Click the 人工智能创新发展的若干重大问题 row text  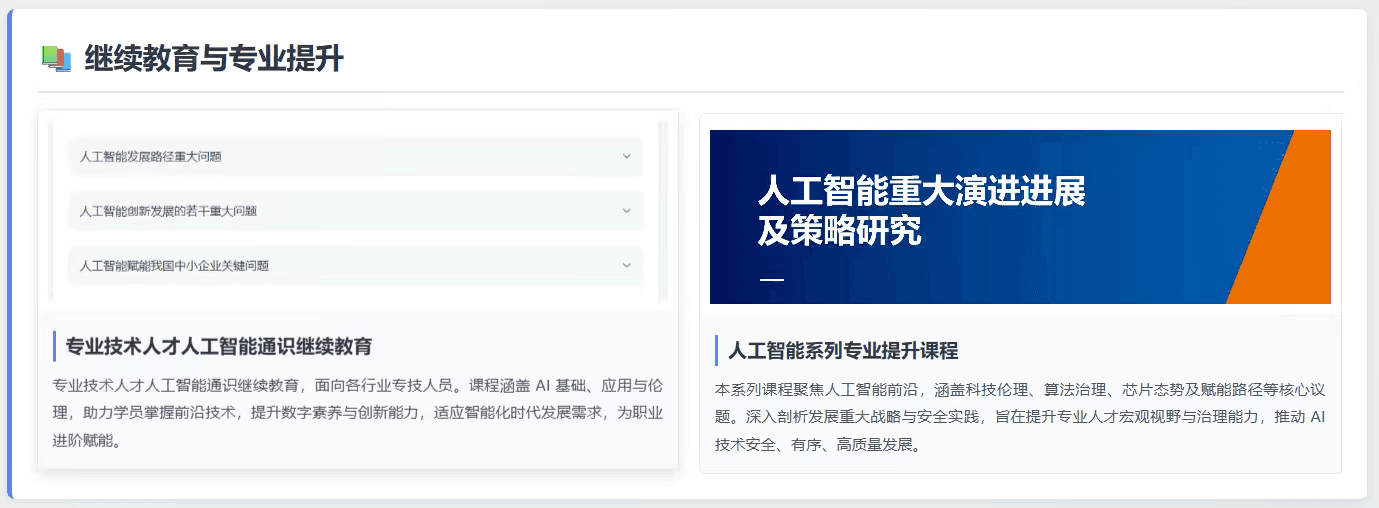click(x=169, y=211)
